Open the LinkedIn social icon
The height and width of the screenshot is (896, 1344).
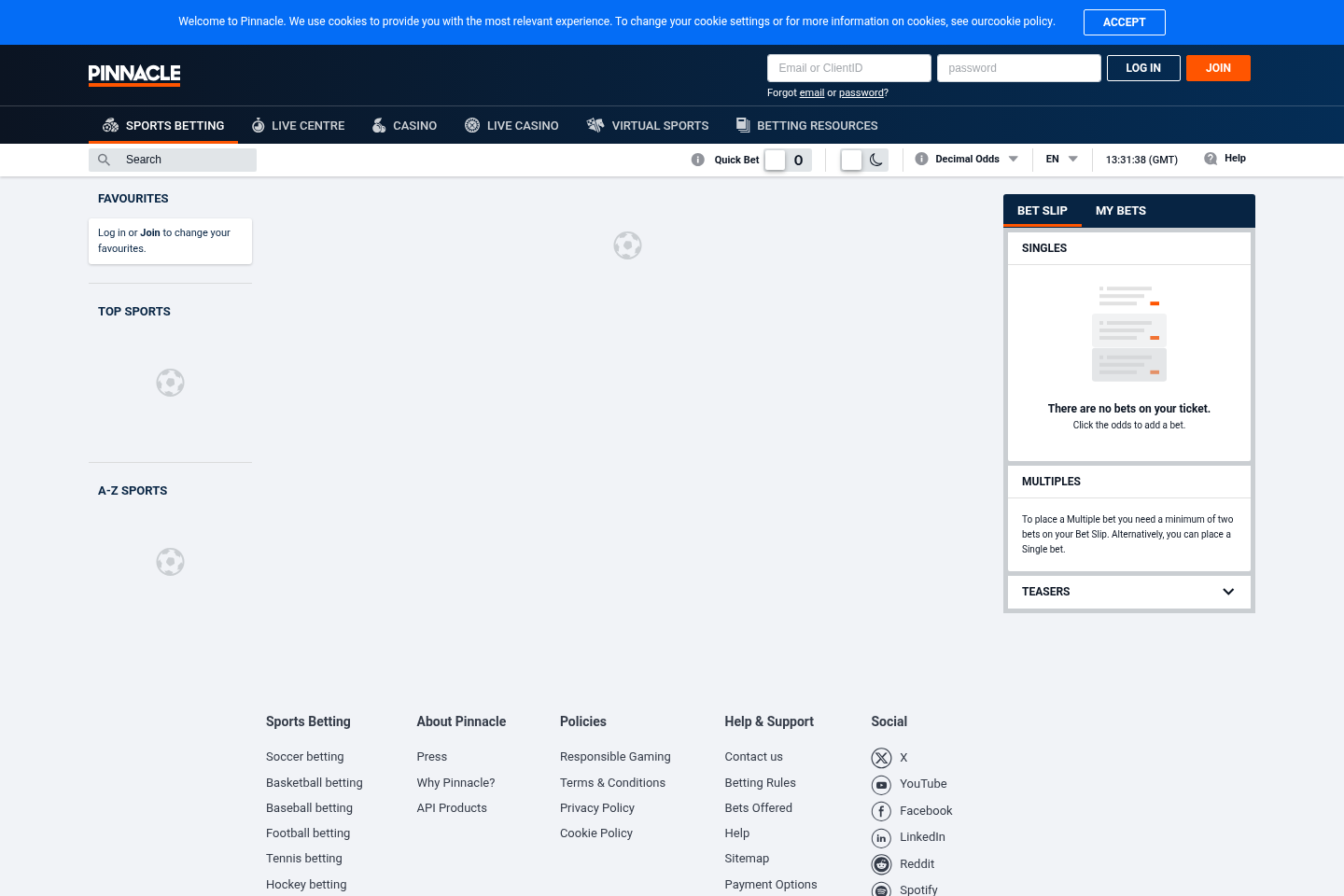[881, 838]
